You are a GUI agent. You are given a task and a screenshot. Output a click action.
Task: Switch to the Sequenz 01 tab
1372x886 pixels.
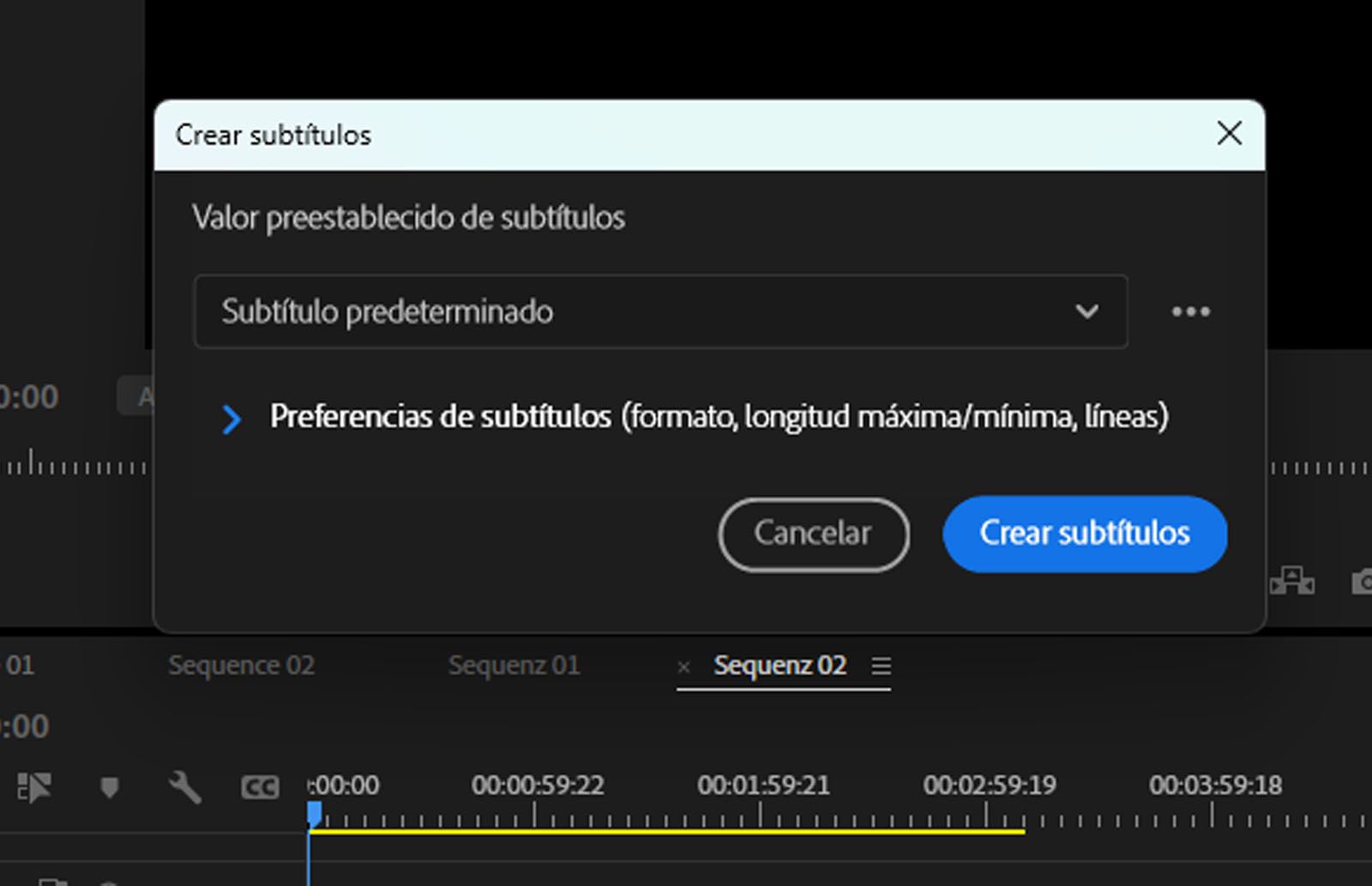[x=514, y=665]
